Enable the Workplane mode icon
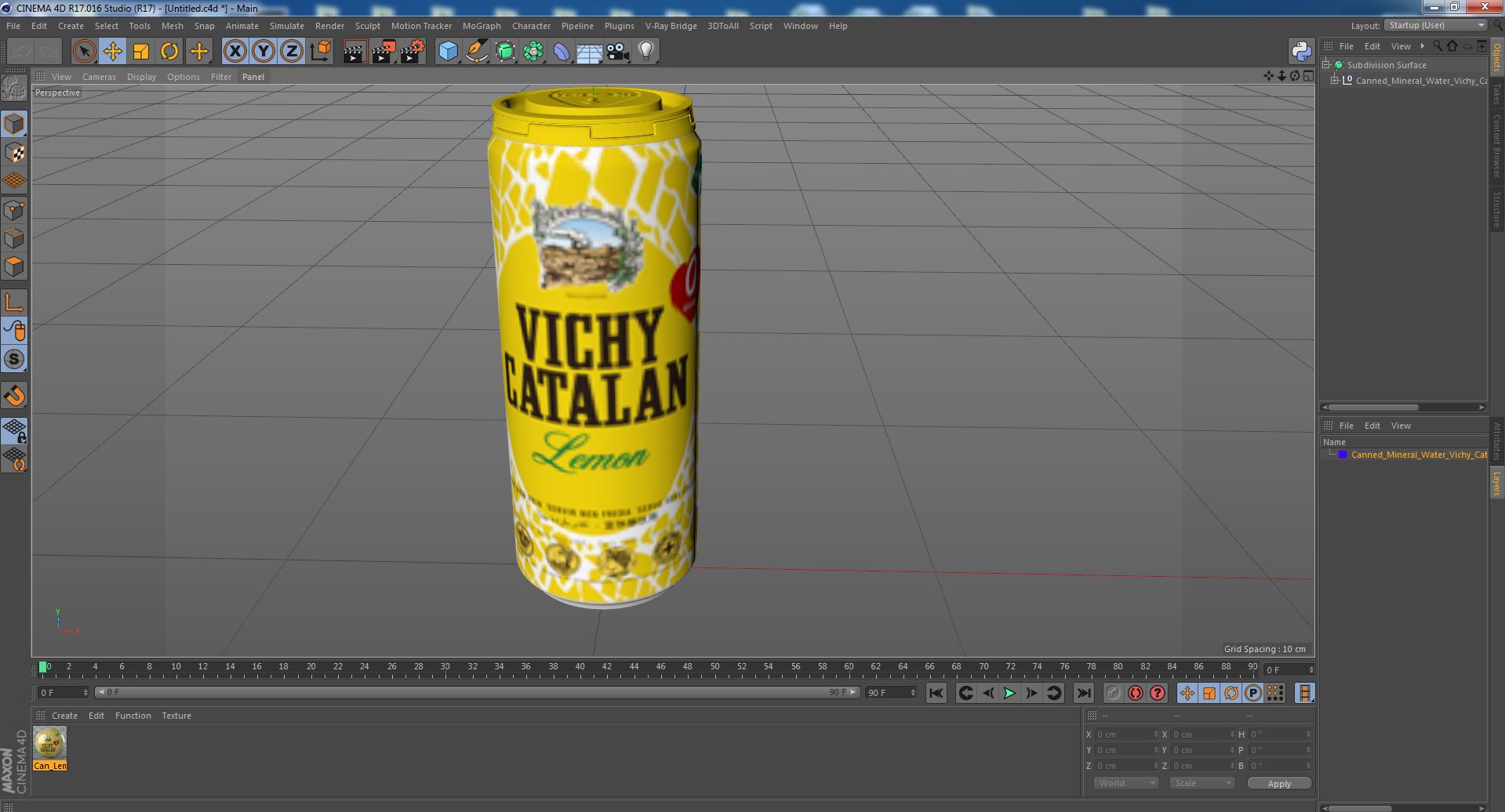1505x812 pixels. coord(14,181)
